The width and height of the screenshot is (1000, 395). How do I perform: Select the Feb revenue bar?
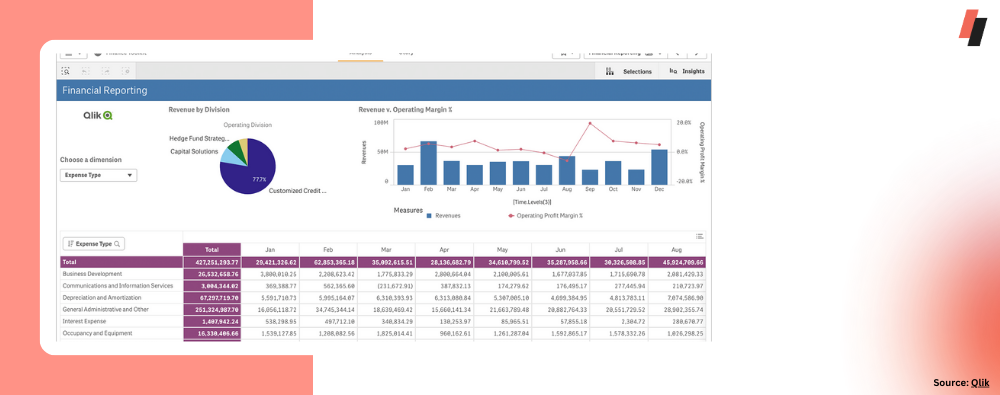[x=429, y=162]
